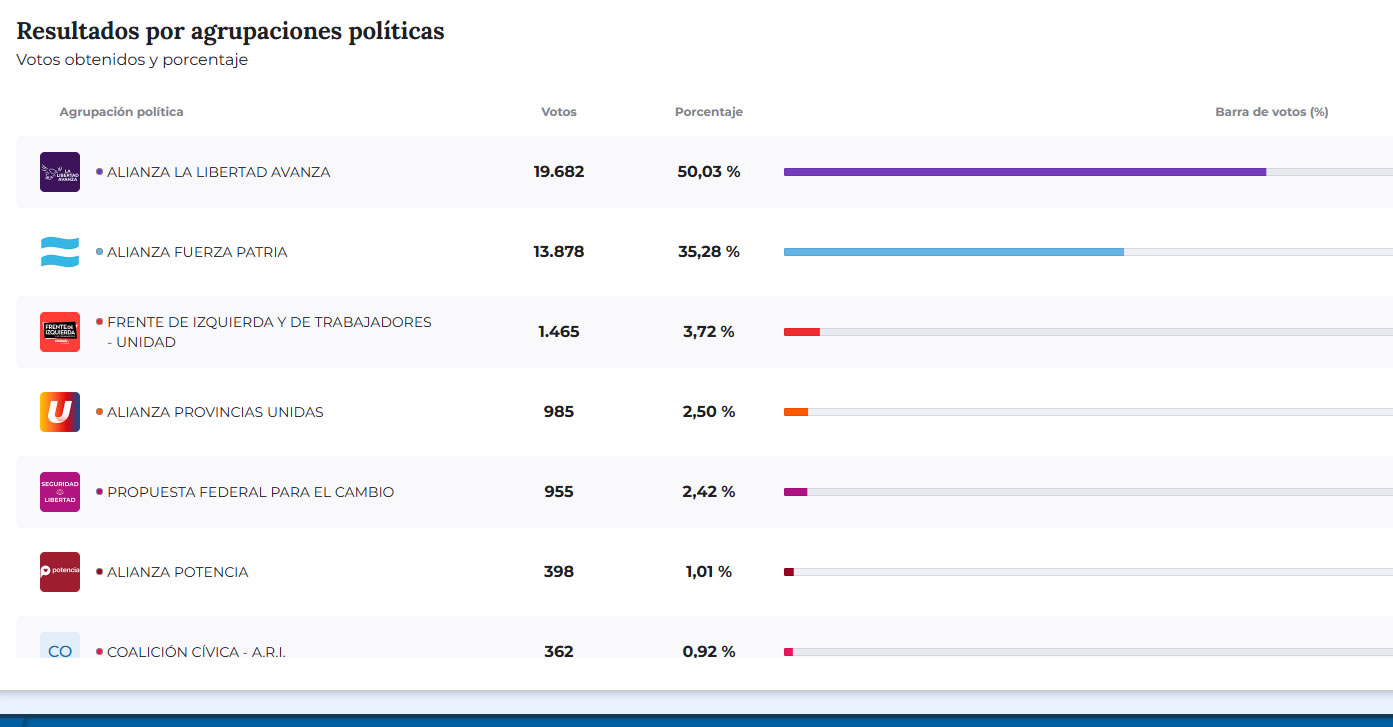Click the purple La Libertad Avanza vote bar

point(1024,172)
